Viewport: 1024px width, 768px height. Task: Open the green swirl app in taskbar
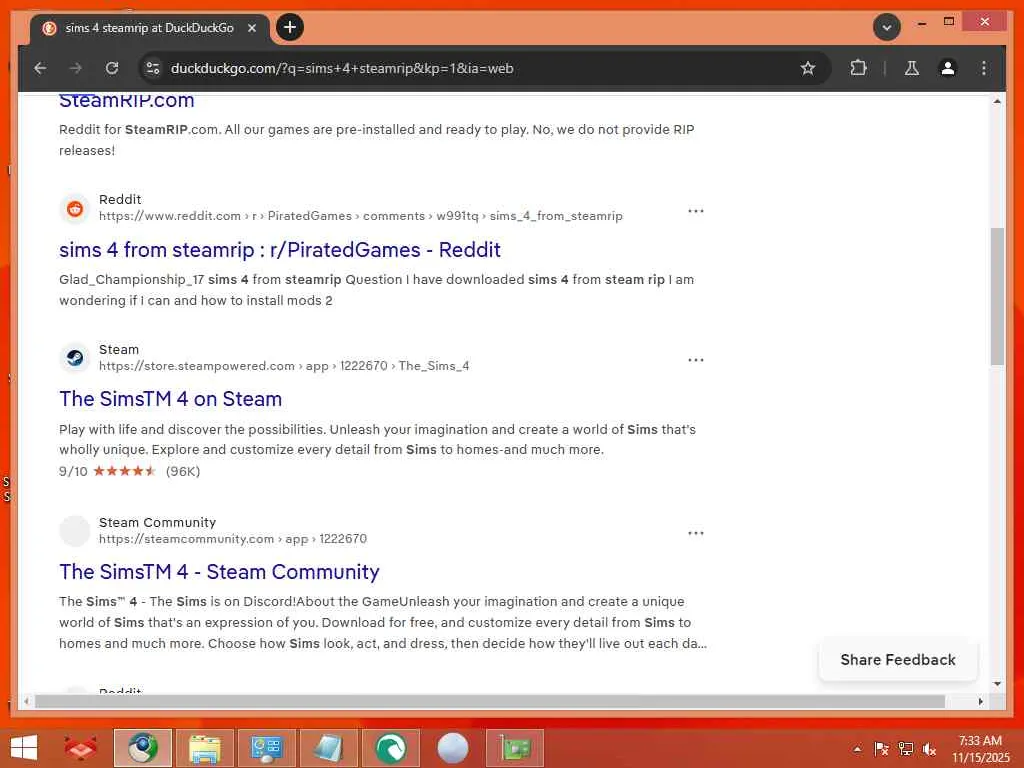(391, 748)
